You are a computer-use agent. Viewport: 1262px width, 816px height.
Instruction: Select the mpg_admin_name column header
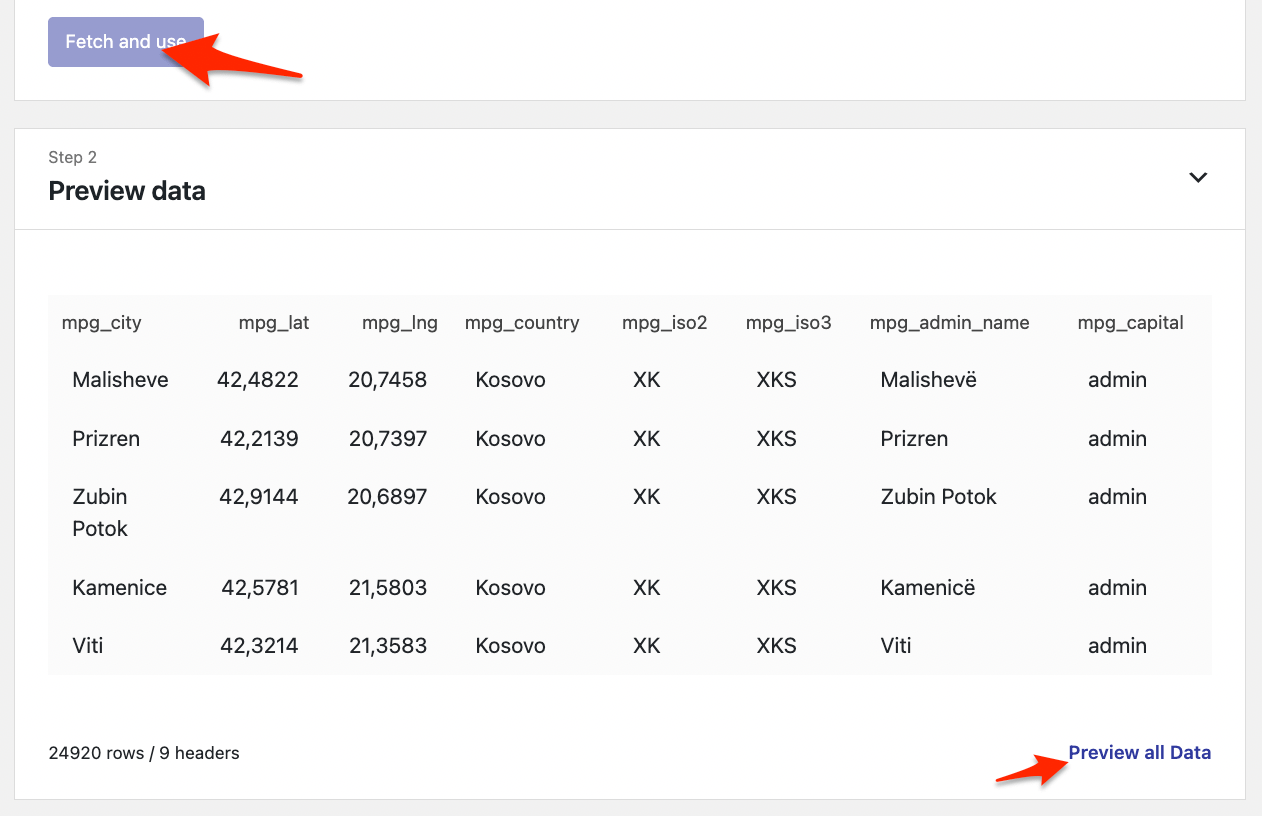point(949,323)
